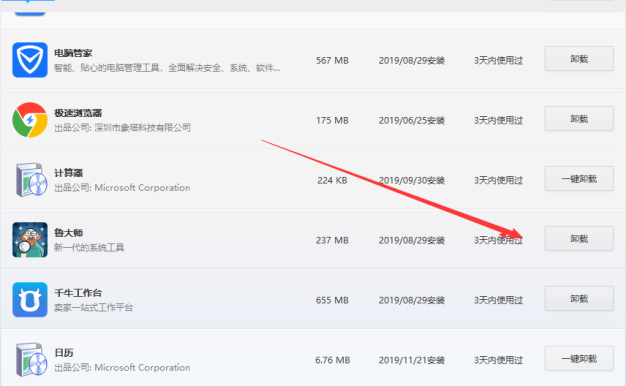This screenshot has width=626, height=386.
Task: Click the 567 MB size value
Action: click(332, 60)
